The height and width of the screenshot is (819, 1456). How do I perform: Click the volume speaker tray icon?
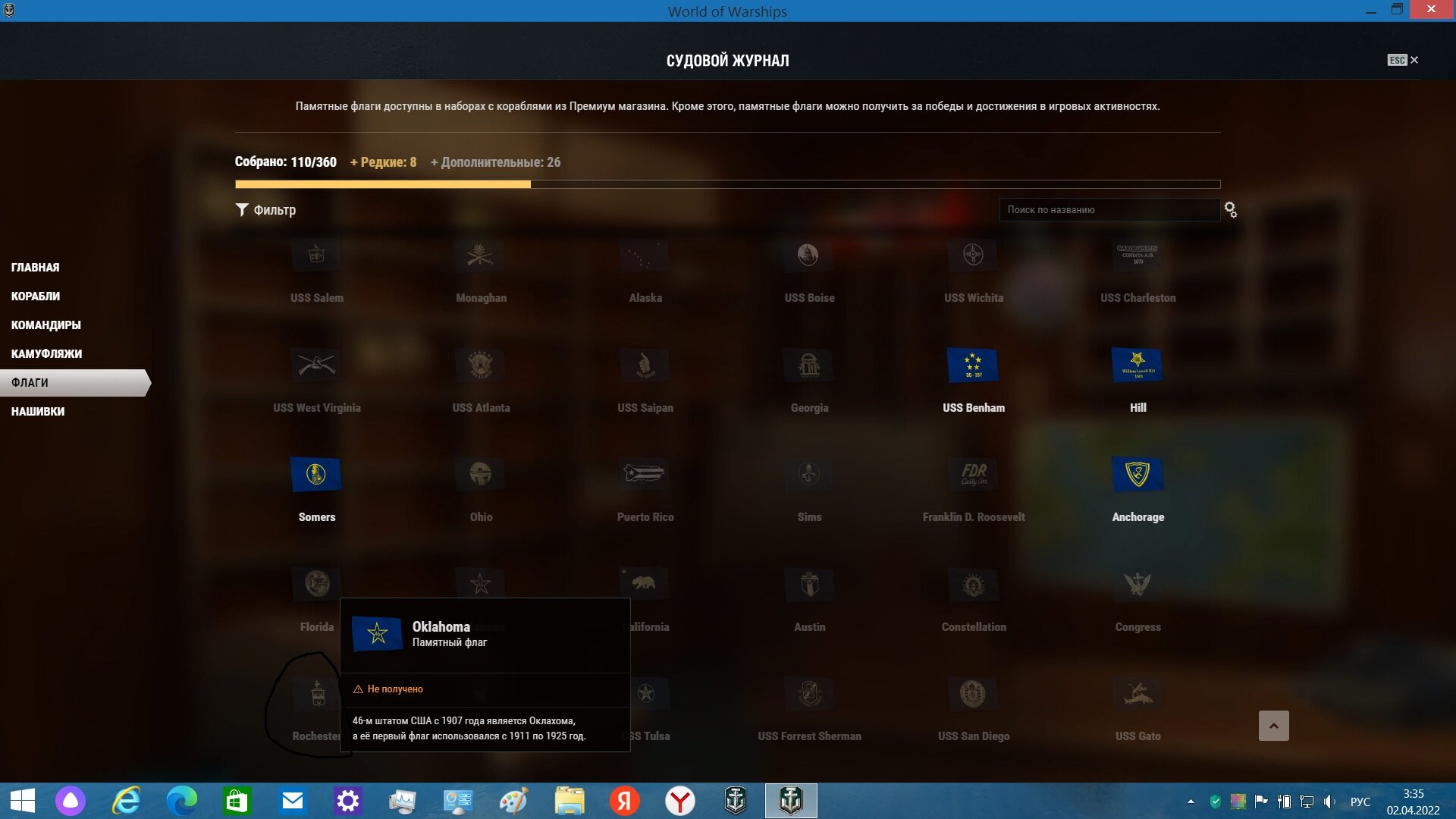[x=1329, y=802]
